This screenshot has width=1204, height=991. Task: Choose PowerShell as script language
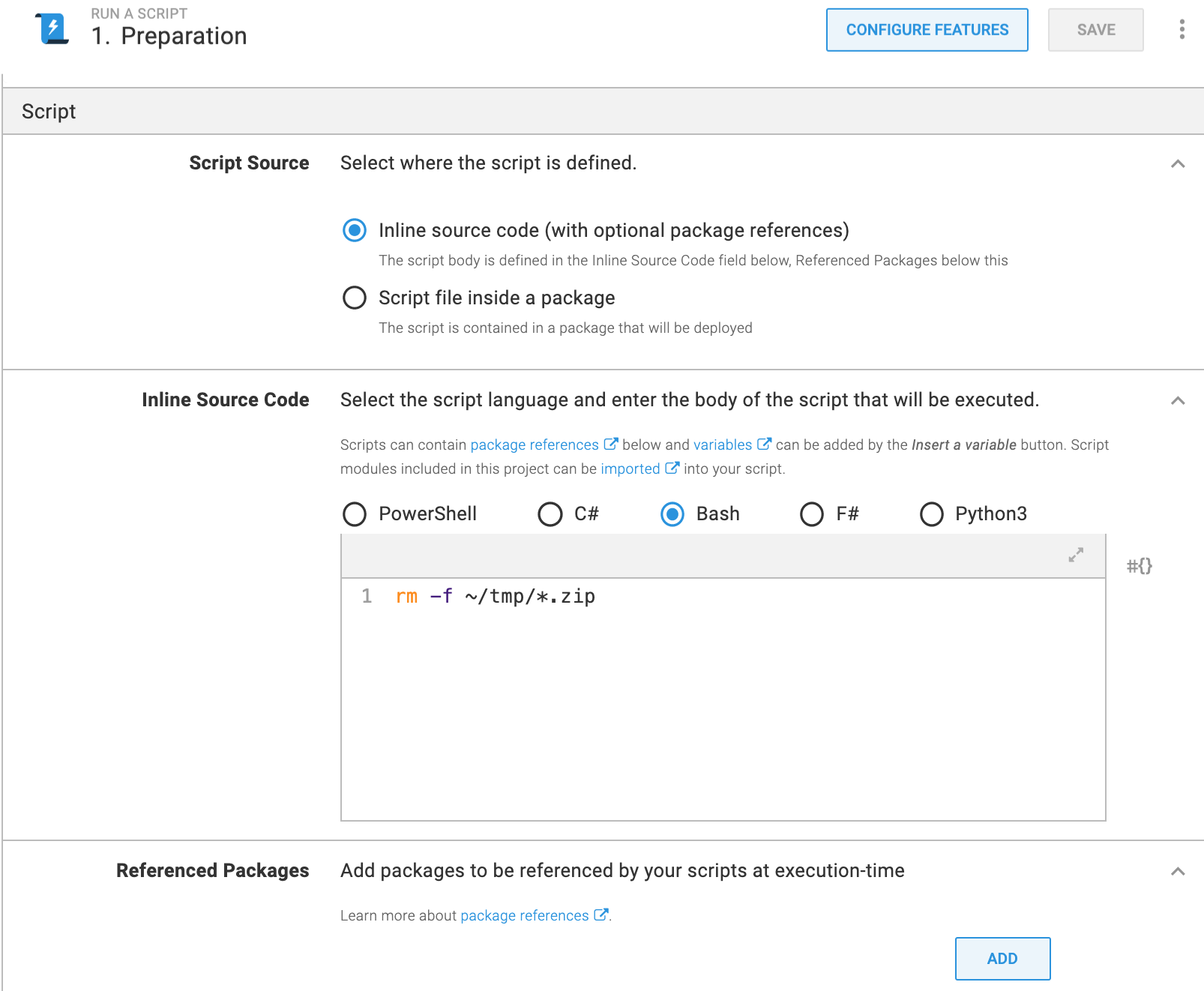355,514
